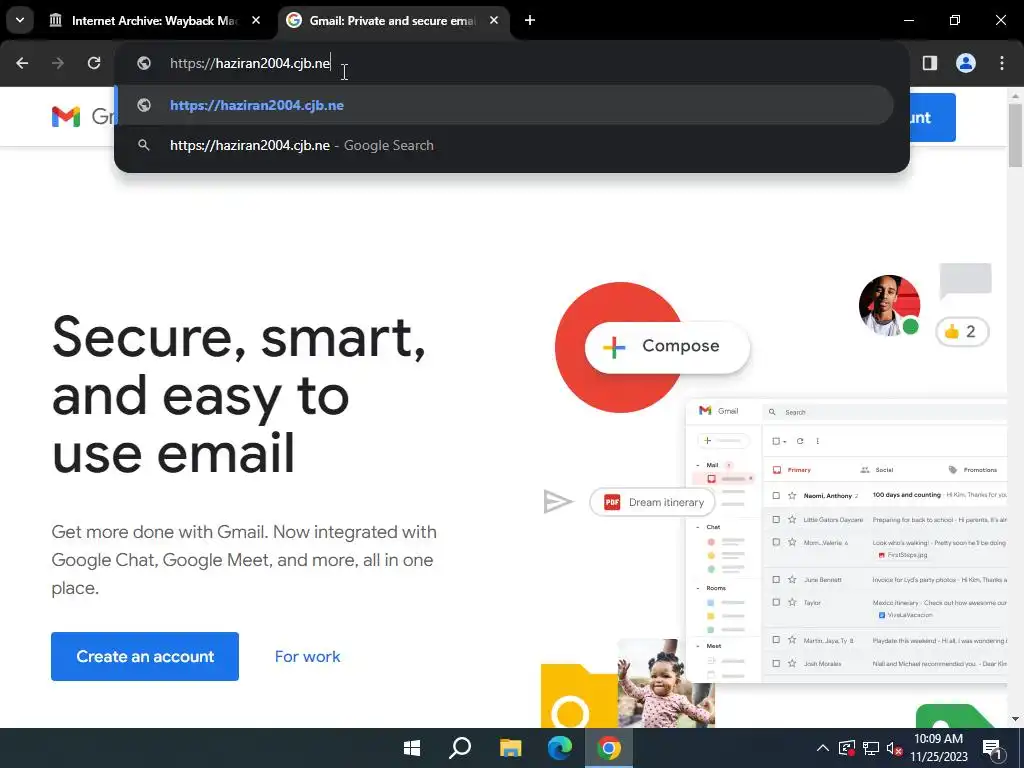
Task: Click the profile photo of man illustration
Action: click(889, 306)
